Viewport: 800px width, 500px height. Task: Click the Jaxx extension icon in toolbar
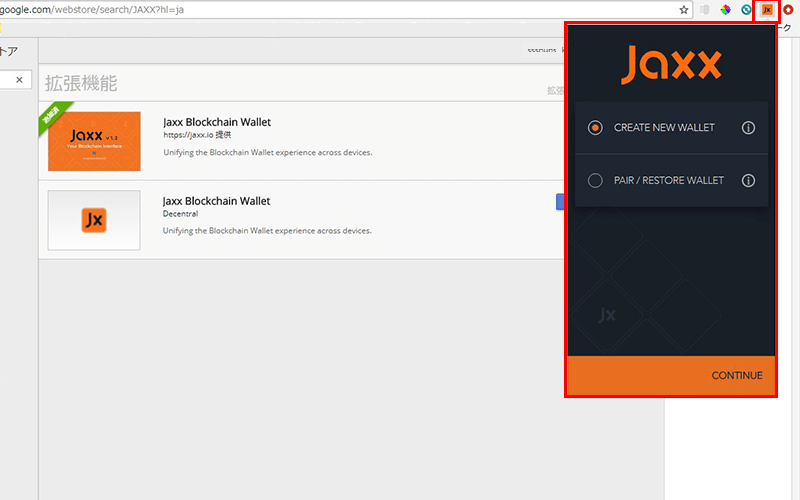[767, 10]
